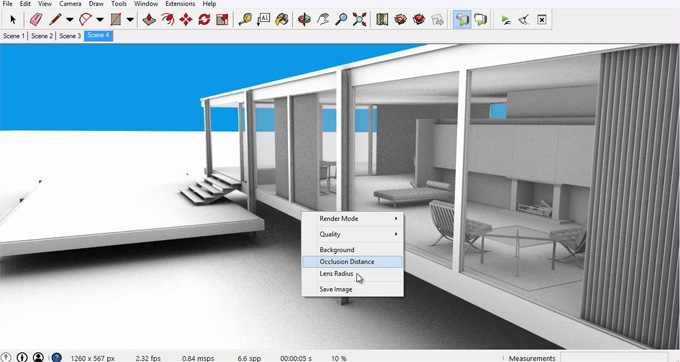Choose the Offset tool
The width and height of the screenshot is (680, 362).
click(x=167, y=20)
